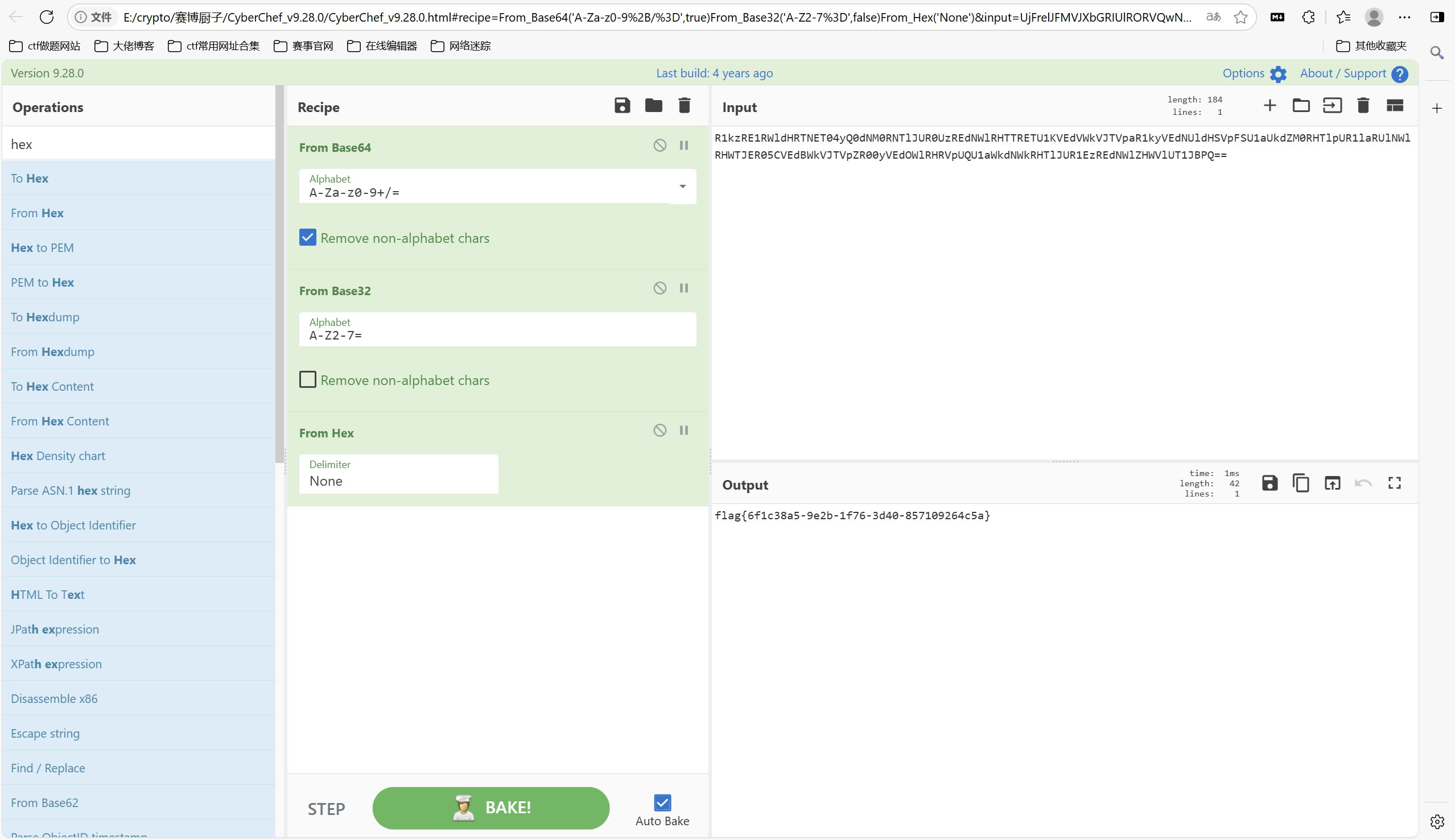Image resolution: width=1455 pixels, height=840 pixels.
Task: Select XPath expression operation
Action: pos(139,664)
